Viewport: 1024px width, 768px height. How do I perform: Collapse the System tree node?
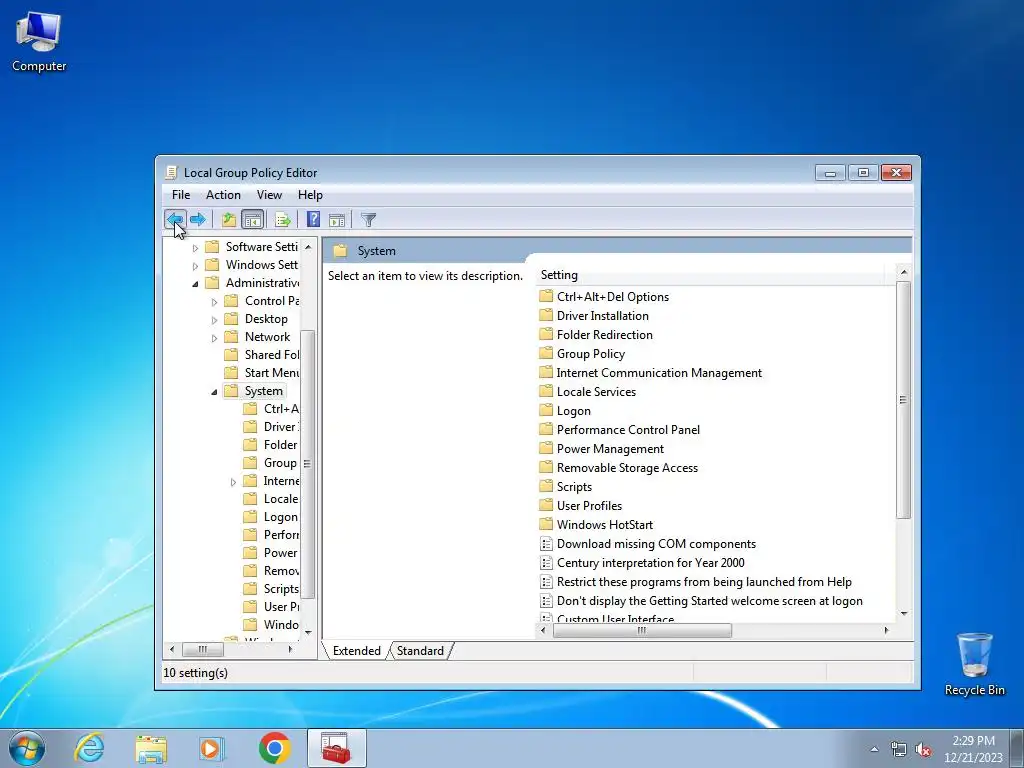[214, 392]
